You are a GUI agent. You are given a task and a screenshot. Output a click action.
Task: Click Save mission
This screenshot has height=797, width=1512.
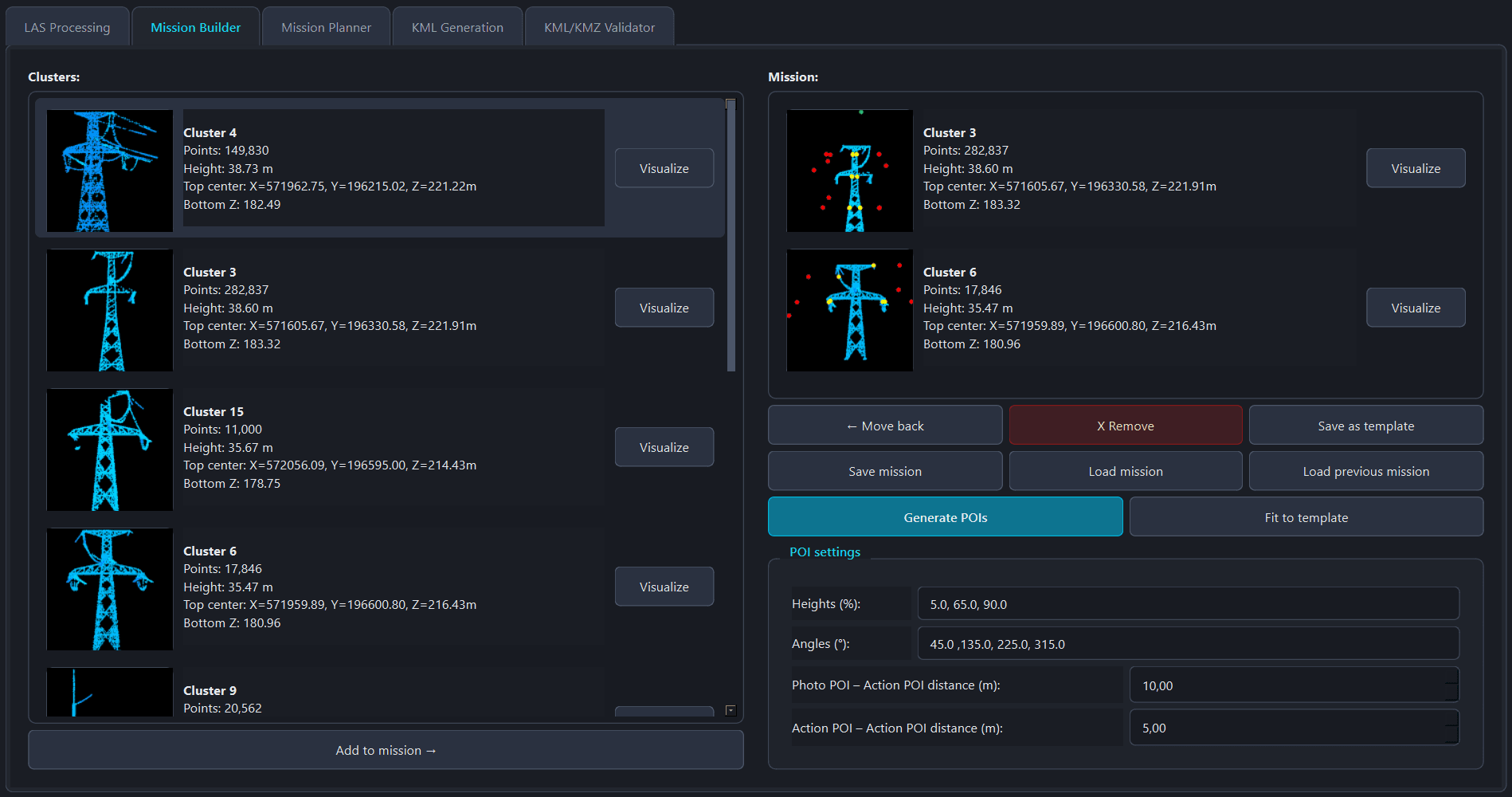884,470
